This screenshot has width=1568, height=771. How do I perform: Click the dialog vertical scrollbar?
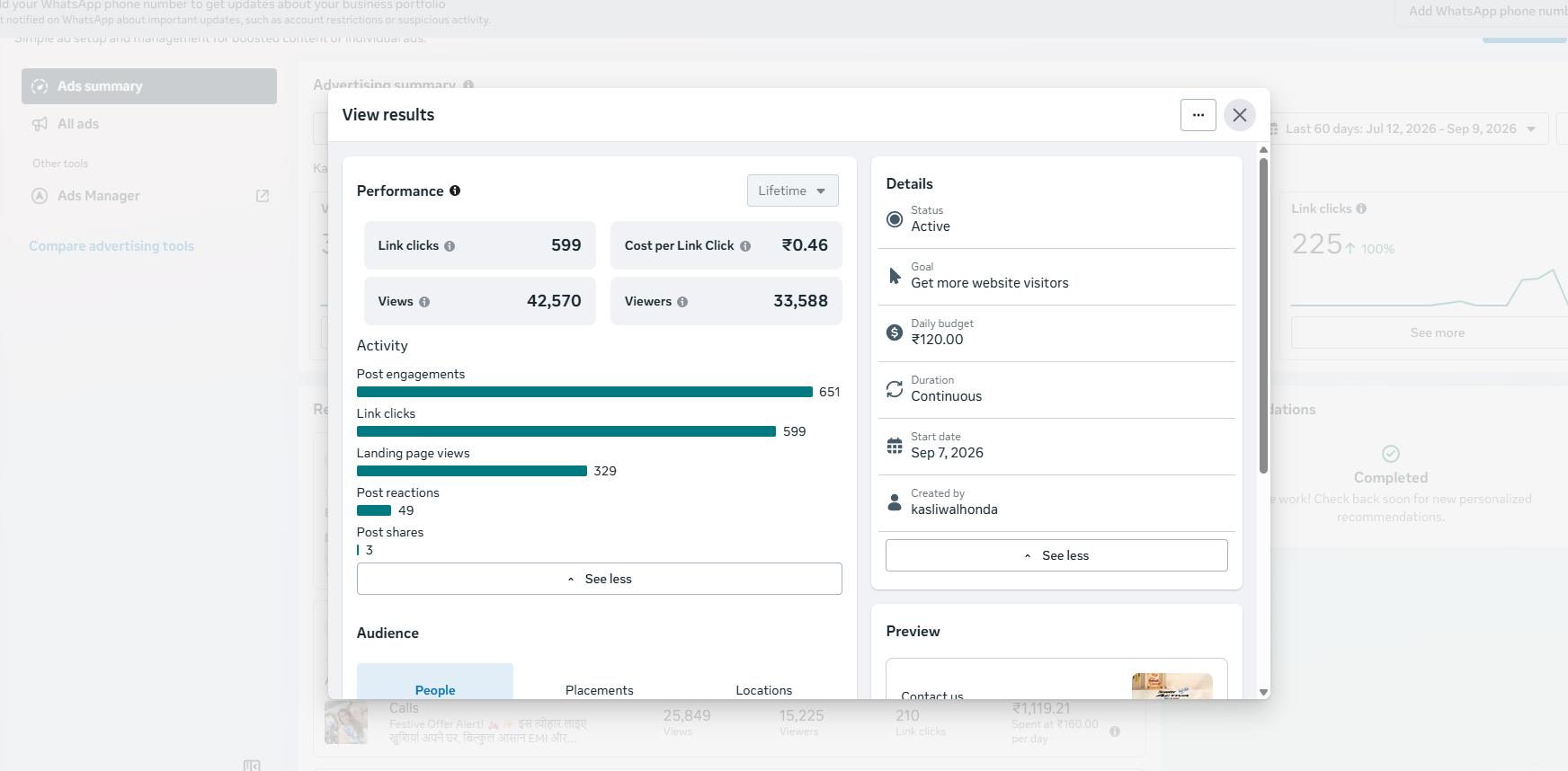1263,315
